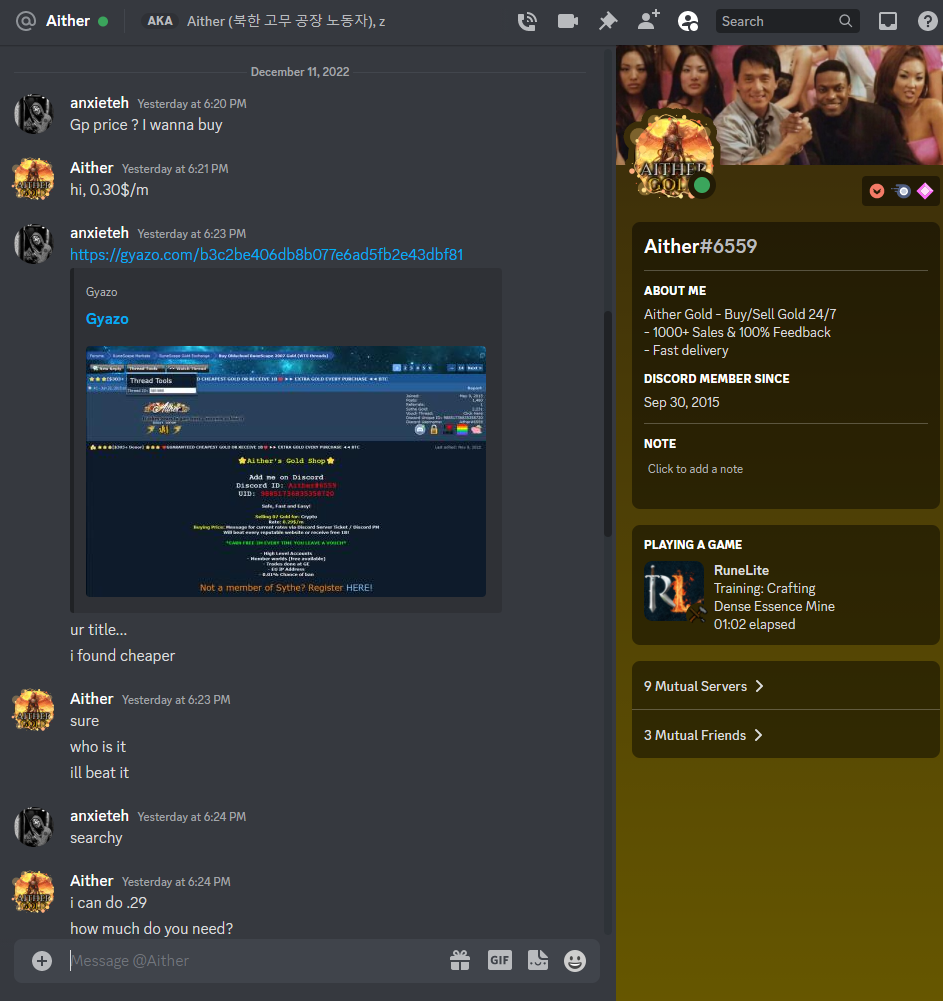943x1001 pixels.
Task: Start a voice call with Aither
Action: [527, 22]
